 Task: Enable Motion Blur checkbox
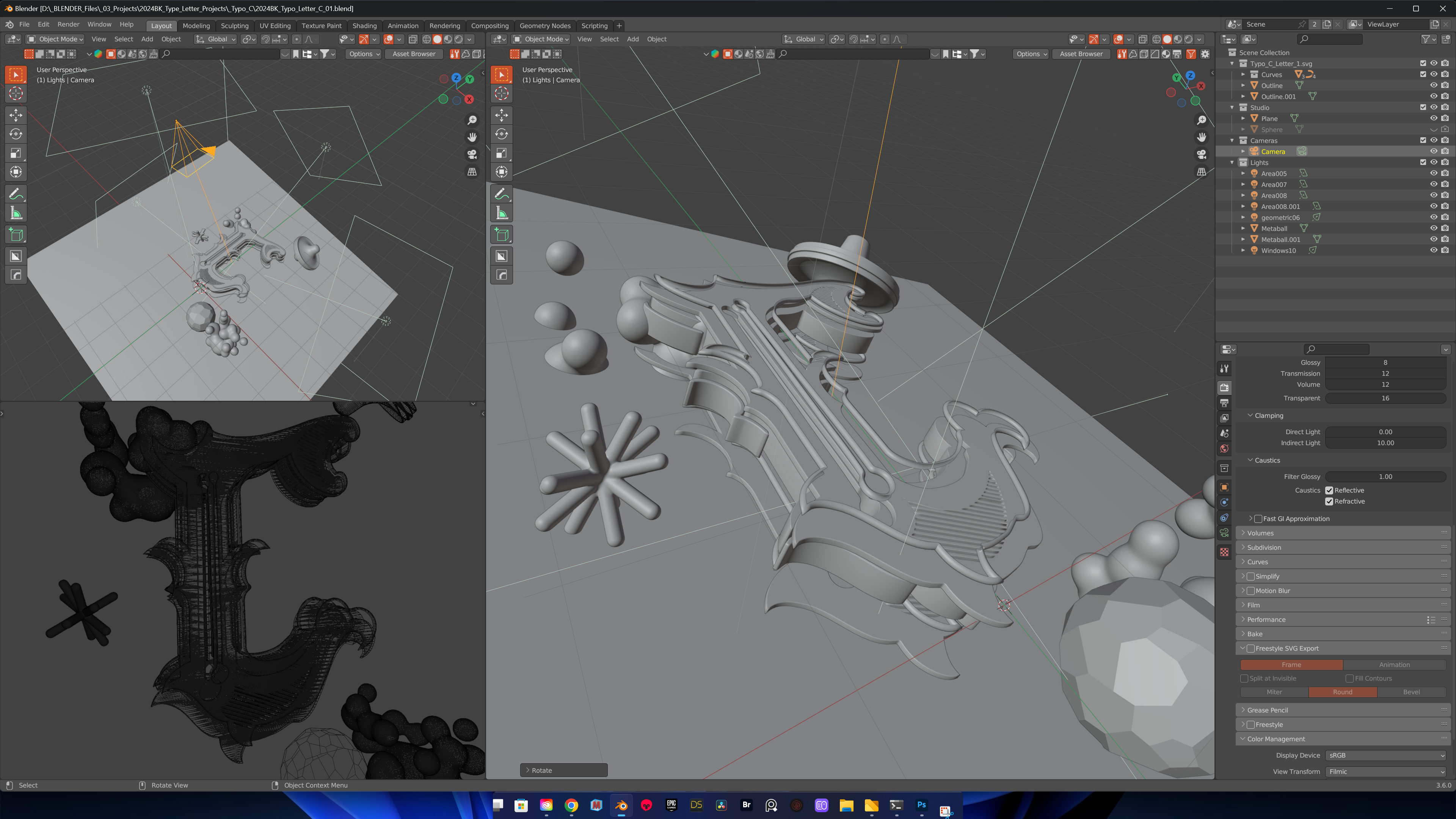[x=1251, y=591]
